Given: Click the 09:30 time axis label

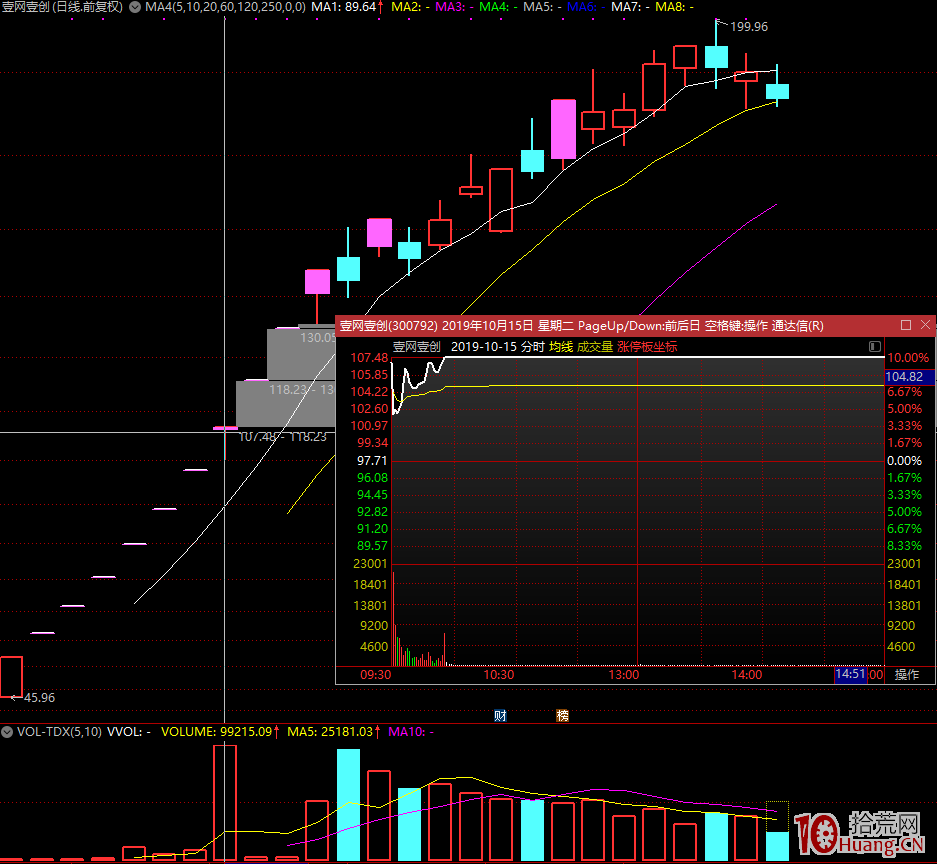Looking at the screenshot, I should pyautogui.click(x=376, y=675).
